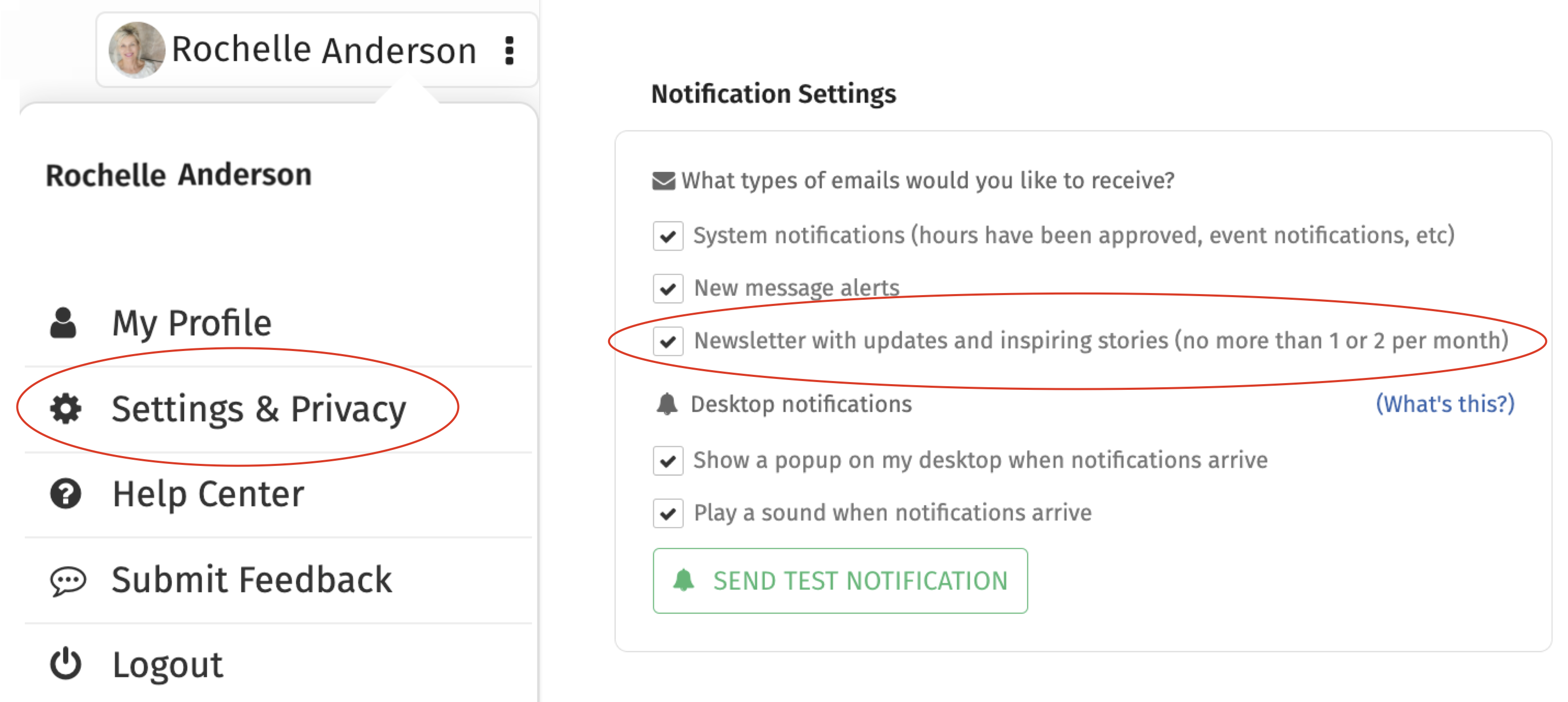This screenshot has width=1568, height=702.
Task: Open the What's this? link
Action: [1445, 404]
